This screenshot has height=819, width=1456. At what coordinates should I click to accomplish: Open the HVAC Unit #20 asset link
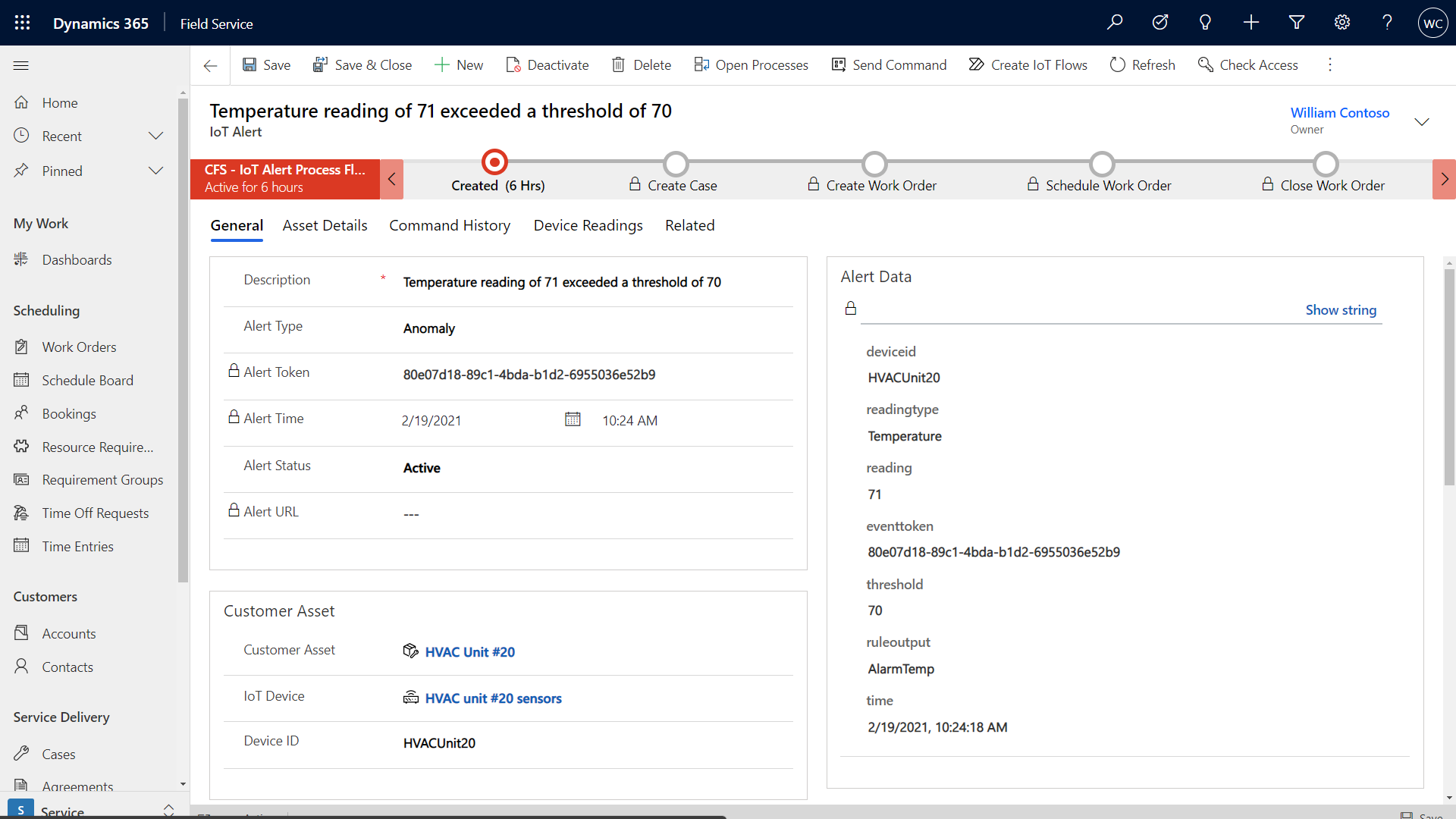pyautogui.click(x=468, y=651)
